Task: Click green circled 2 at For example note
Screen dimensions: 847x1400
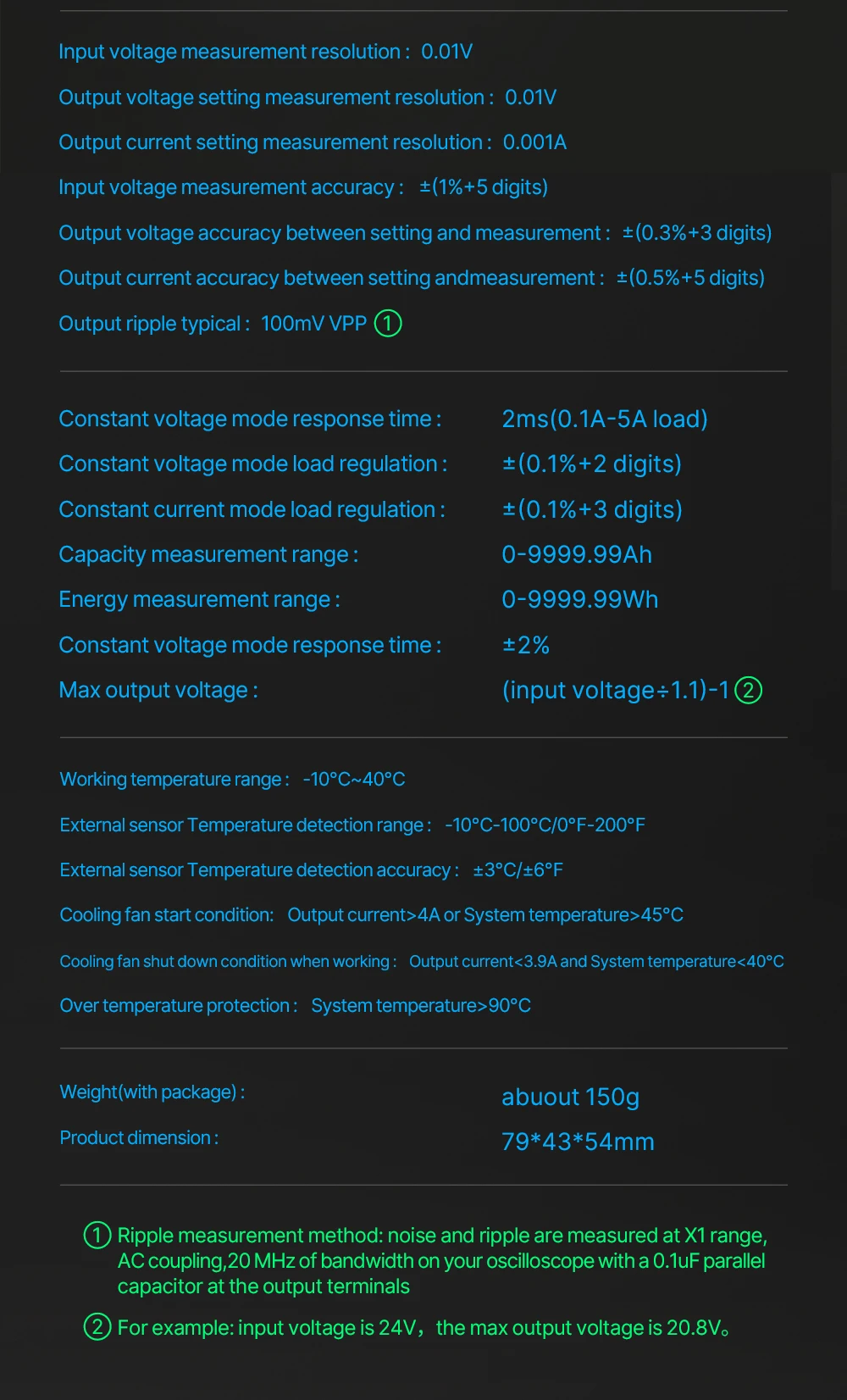Action: (97, 1326)
